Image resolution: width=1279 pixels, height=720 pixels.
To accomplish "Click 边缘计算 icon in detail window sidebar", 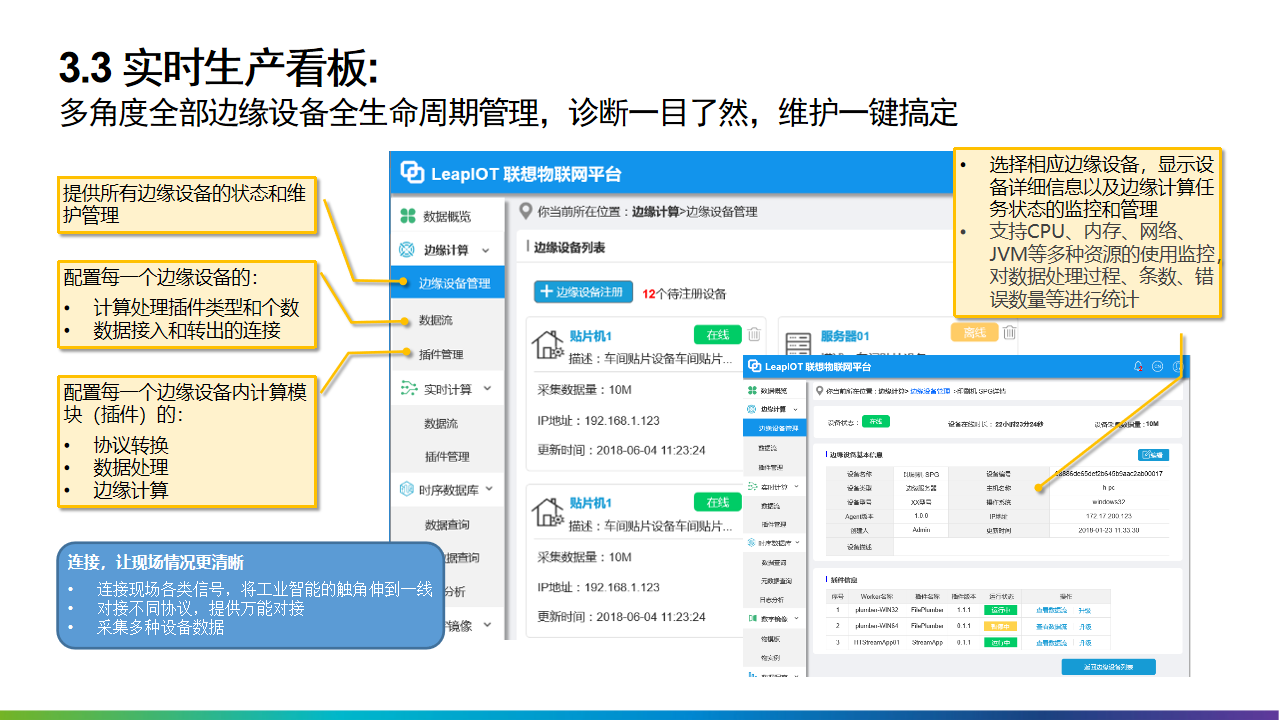I will coord(752,410).
